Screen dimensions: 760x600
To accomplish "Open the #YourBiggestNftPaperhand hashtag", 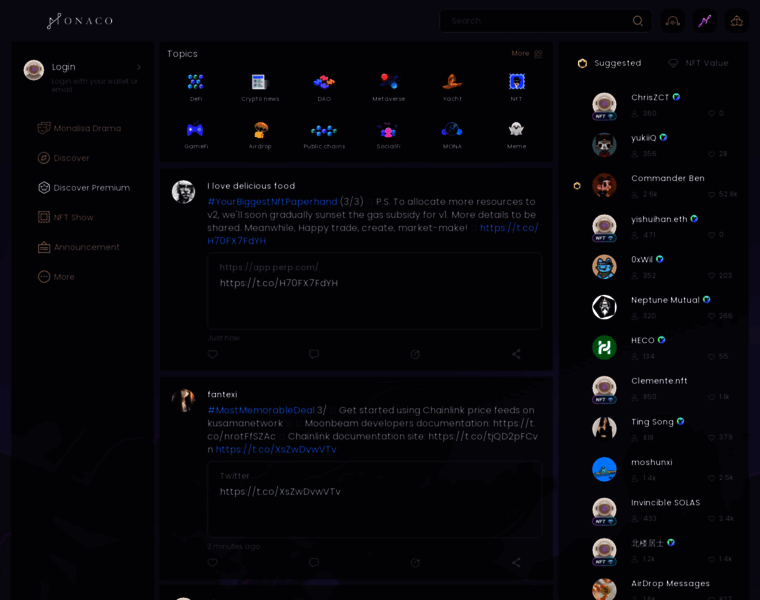I will coord(272,202).
